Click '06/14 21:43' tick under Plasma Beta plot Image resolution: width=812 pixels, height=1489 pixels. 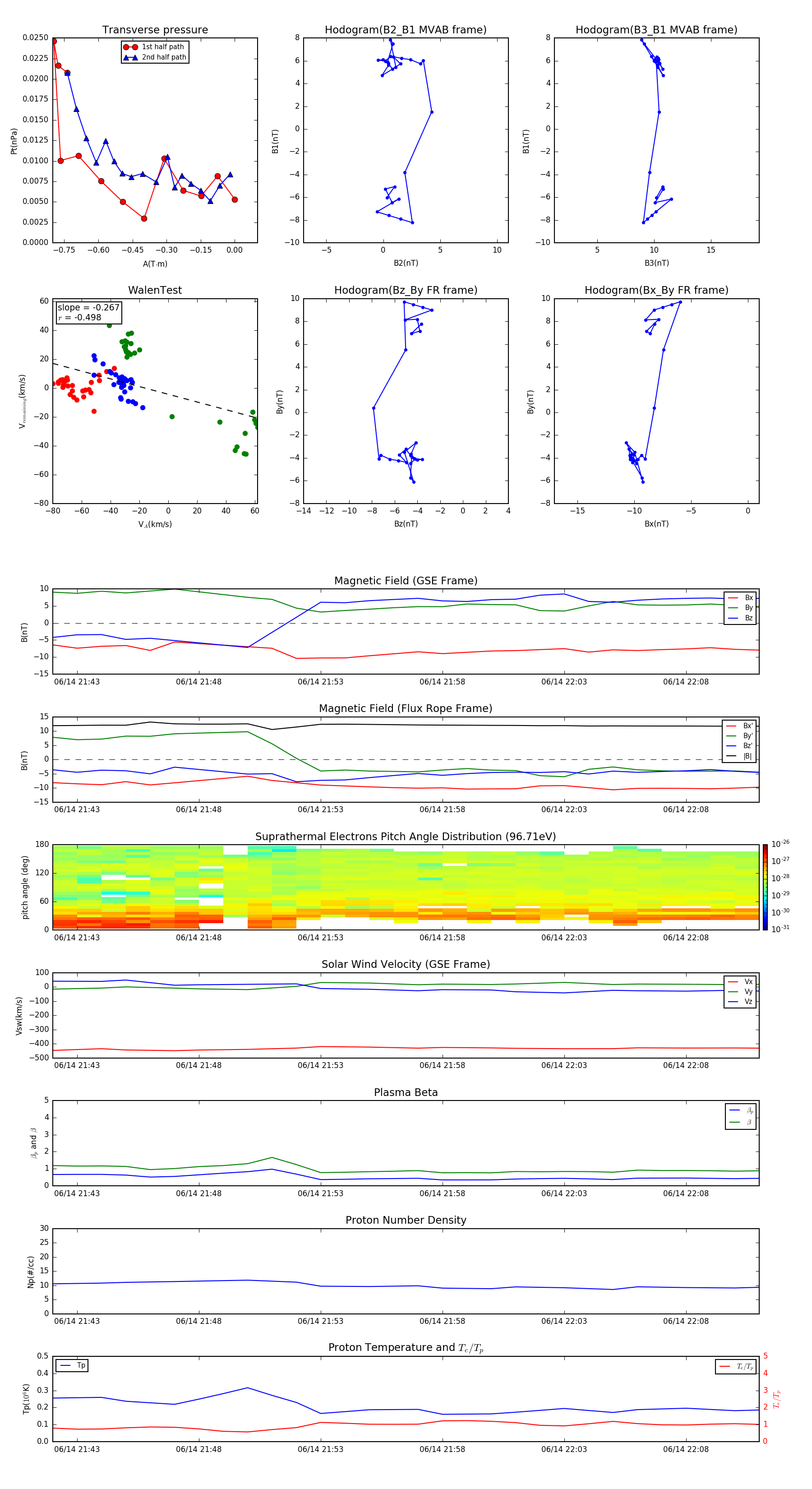(77, 1193)
